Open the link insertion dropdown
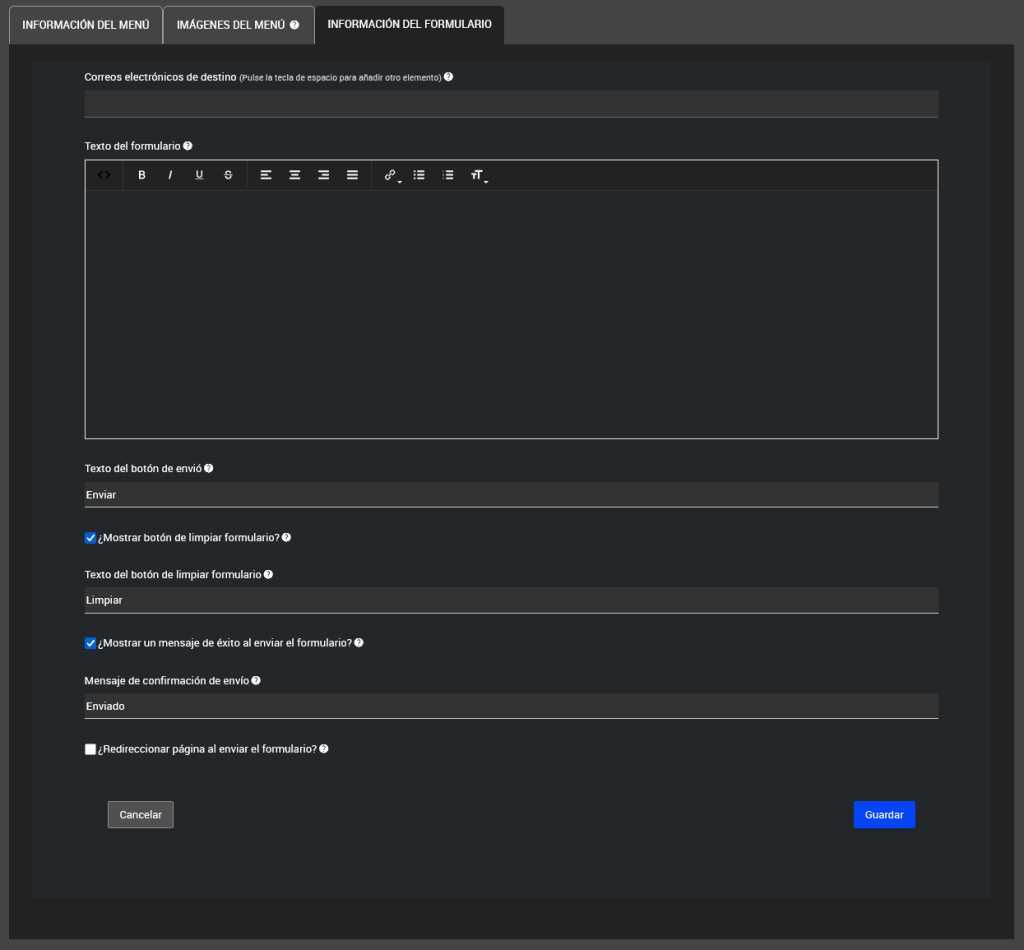 (x=391, y=175)
